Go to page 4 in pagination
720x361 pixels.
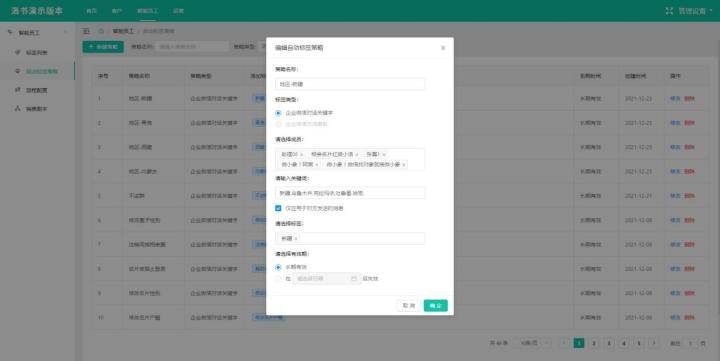tap(624, 343)
